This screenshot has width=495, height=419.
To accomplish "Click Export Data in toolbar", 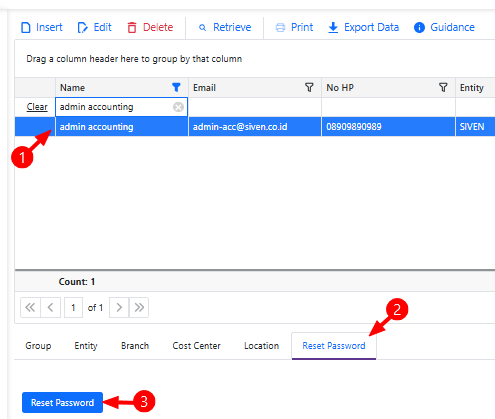I will pos(363,27).
